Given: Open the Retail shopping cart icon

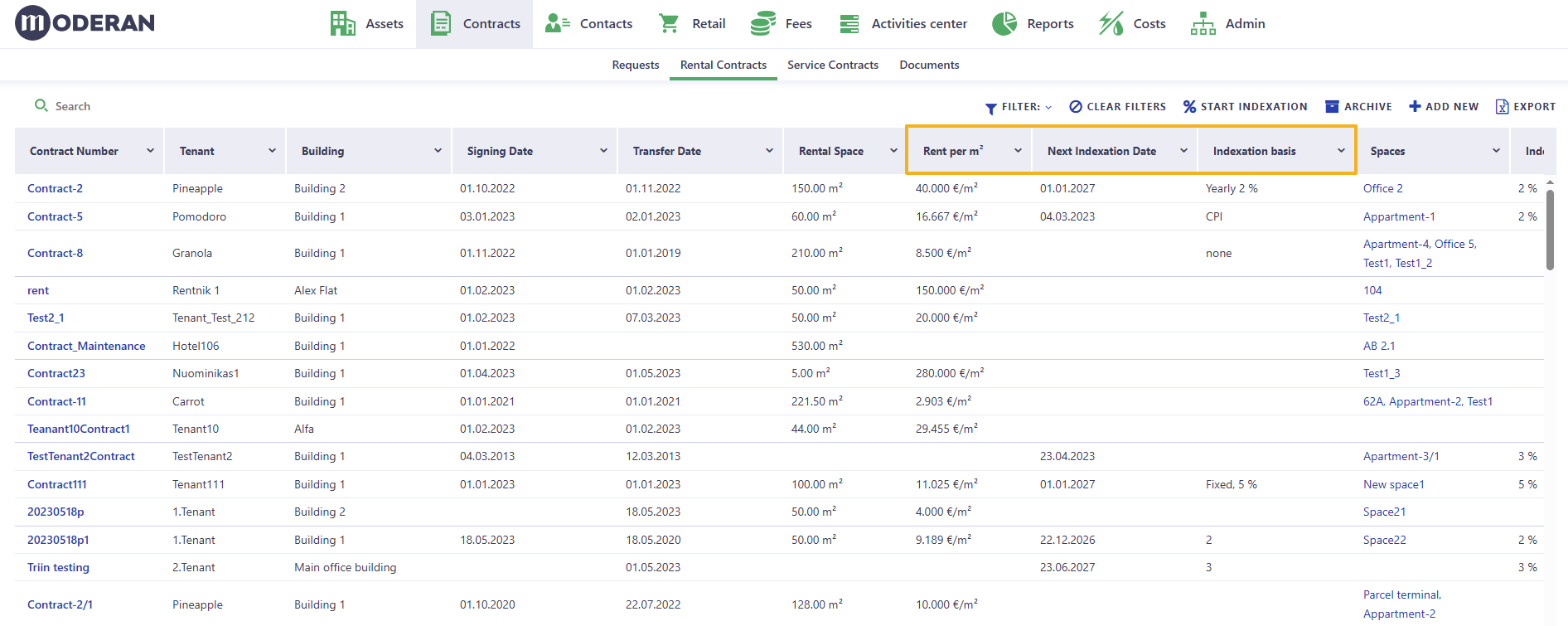Looking at the screenshot, I should click(x=669, y=23).
